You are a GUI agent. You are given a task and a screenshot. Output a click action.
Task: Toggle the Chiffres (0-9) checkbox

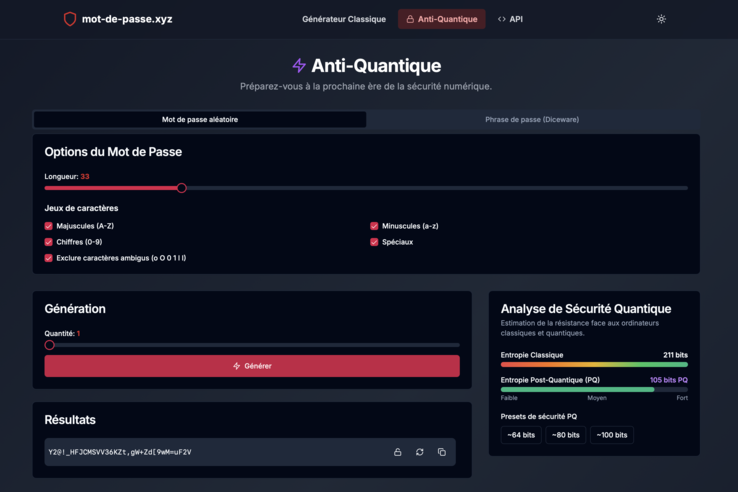click(x=49, y=242)
